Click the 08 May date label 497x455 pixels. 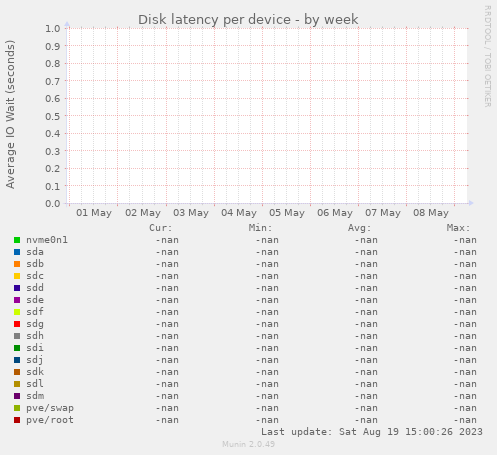point(431,213)
